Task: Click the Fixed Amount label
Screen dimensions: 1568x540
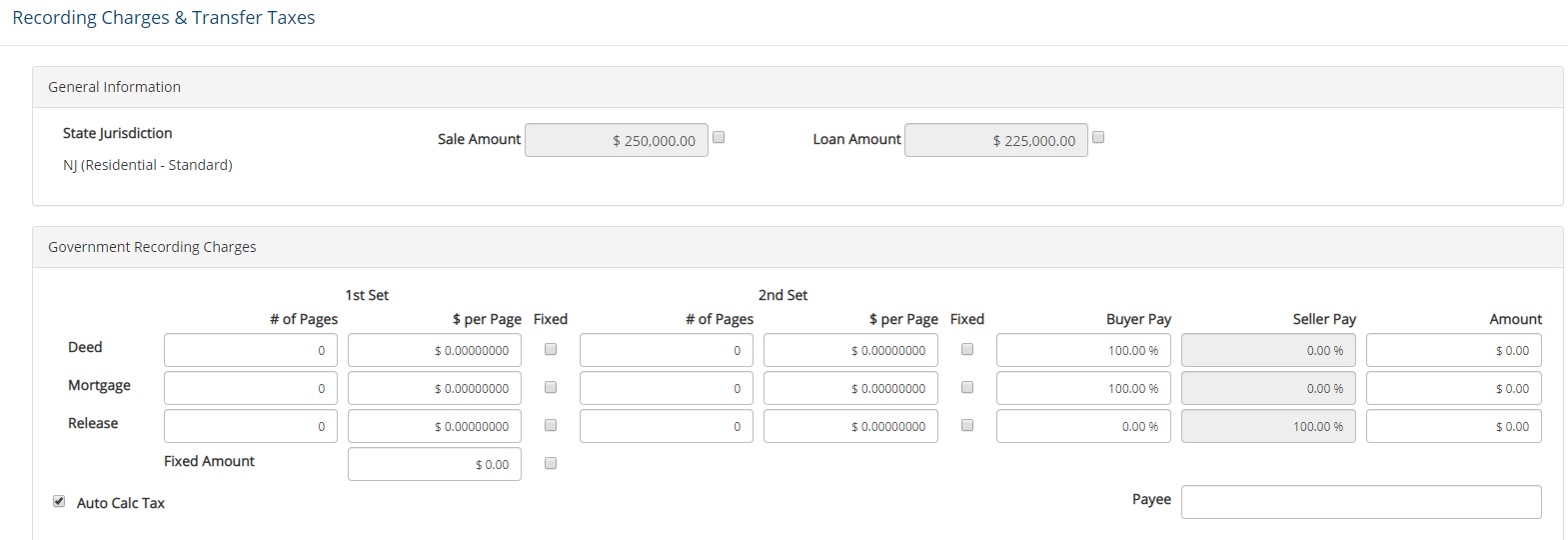Action: (x=209, y=461)
